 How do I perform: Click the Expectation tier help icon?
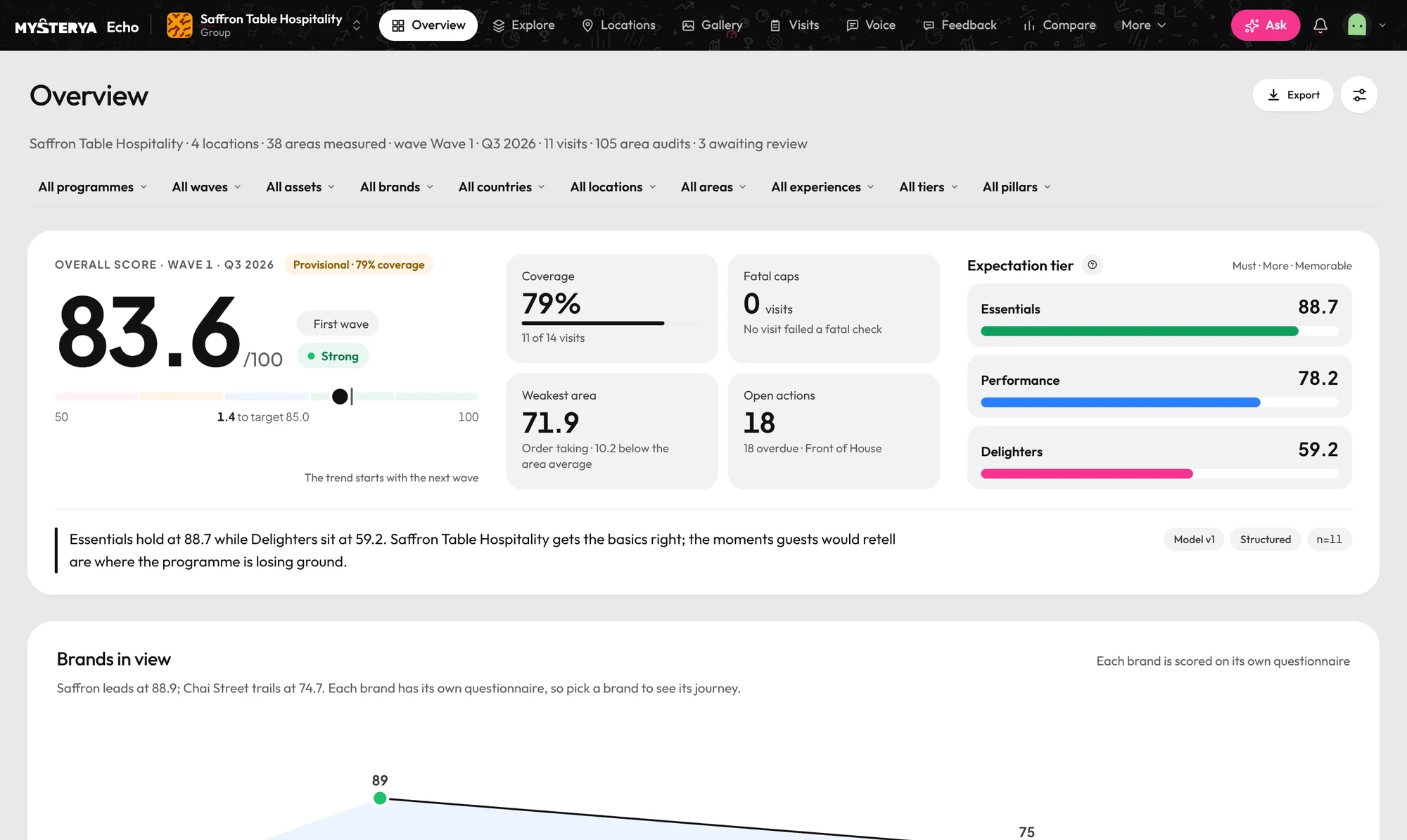click(x=1092, y=265)
